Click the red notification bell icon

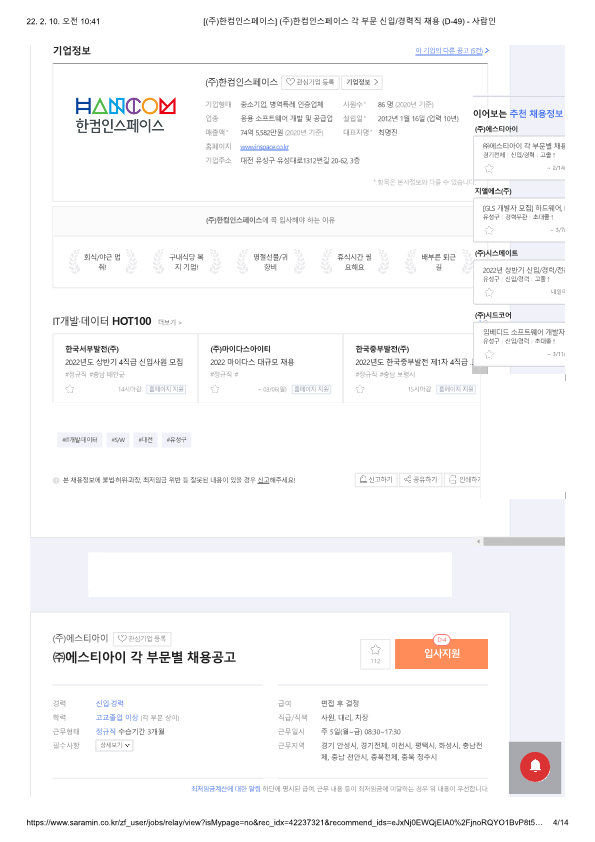point(534,766)
